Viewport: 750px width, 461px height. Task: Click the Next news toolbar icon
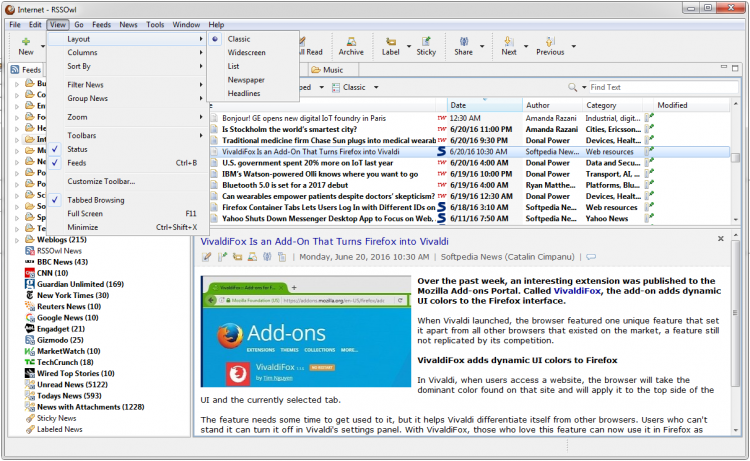pos(509,42)
